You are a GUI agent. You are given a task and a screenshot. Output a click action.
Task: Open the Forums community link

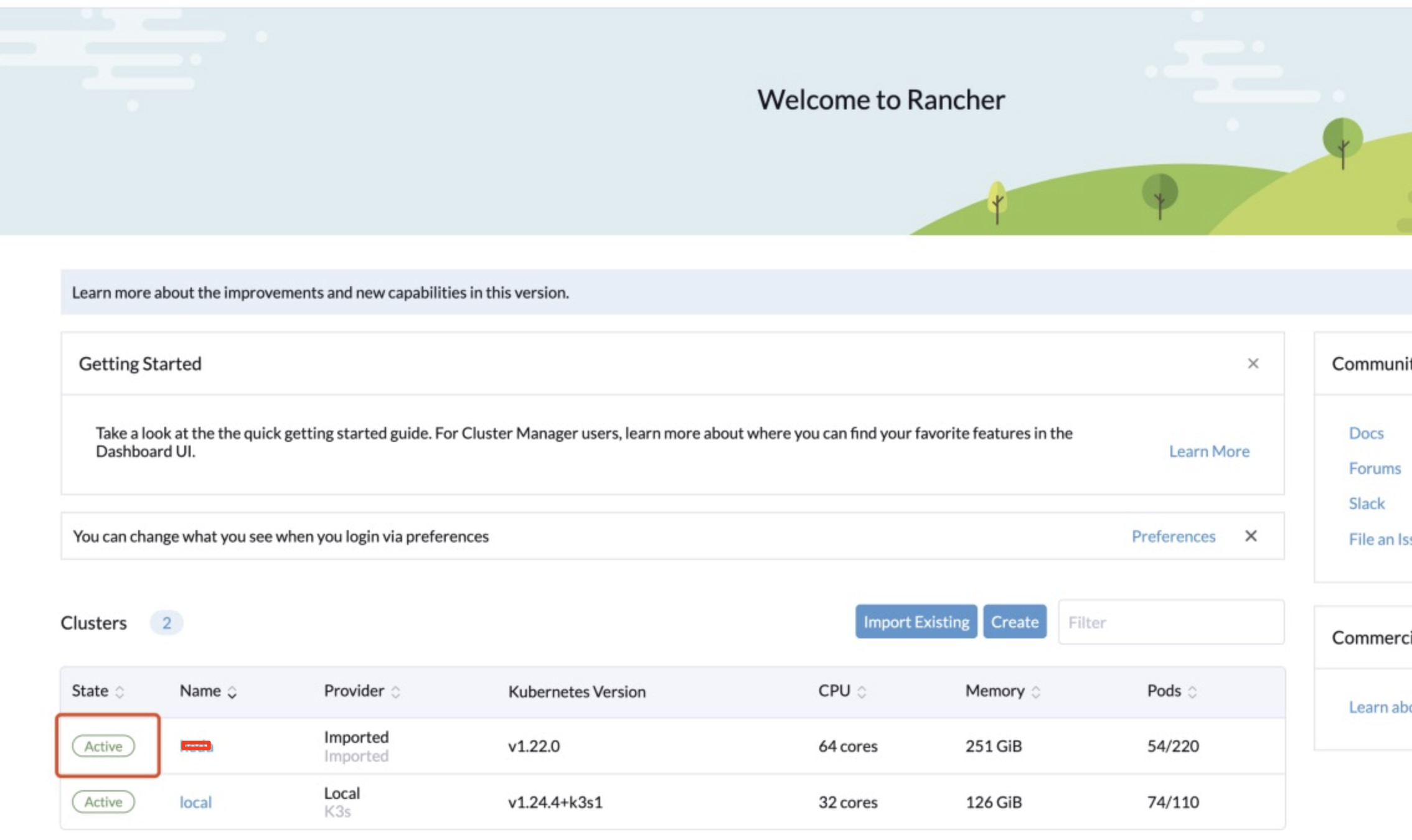pyautogui.click(x=1375, y=468)
